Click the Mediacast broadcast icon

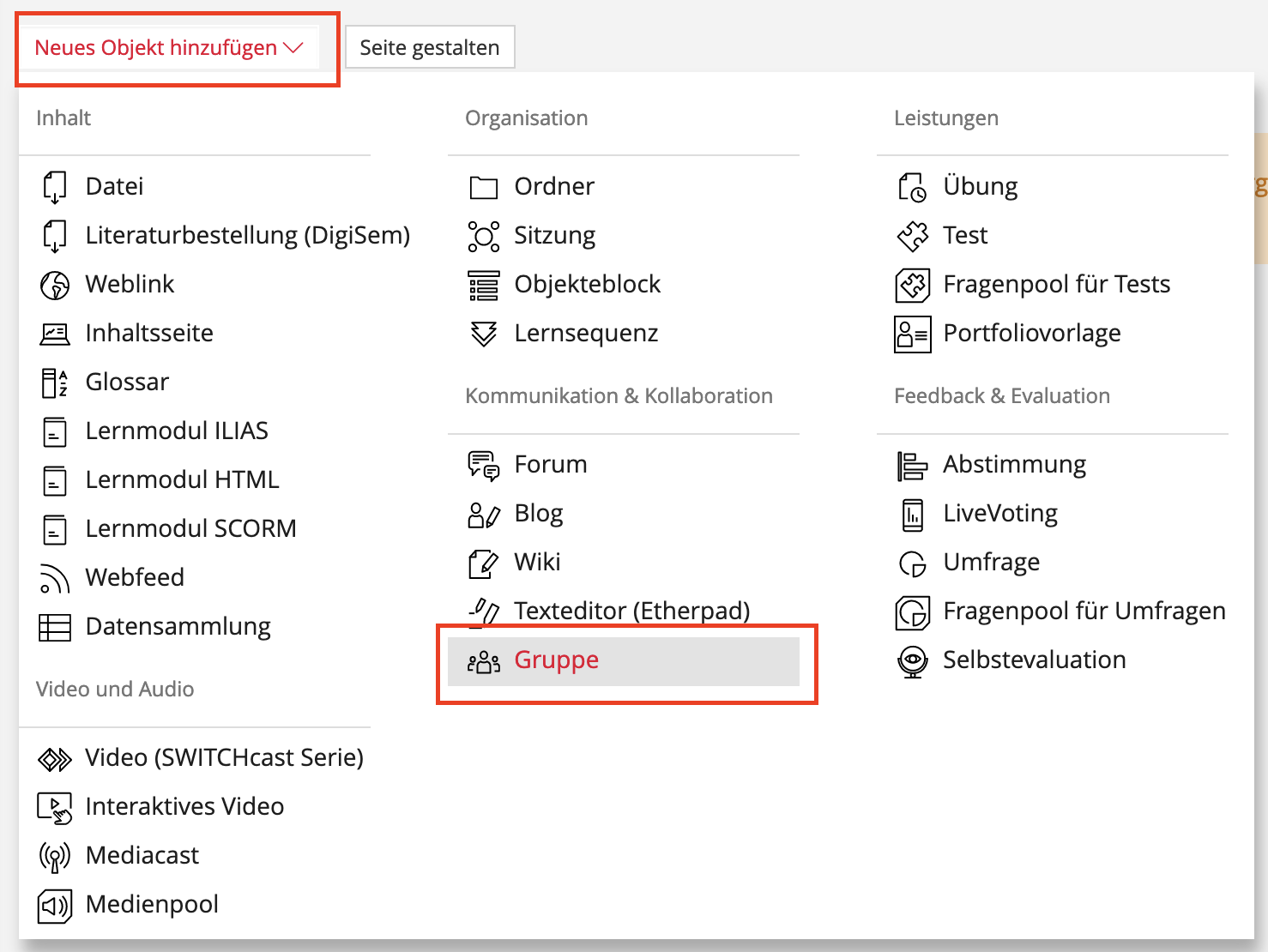click(x=55, y=856)
